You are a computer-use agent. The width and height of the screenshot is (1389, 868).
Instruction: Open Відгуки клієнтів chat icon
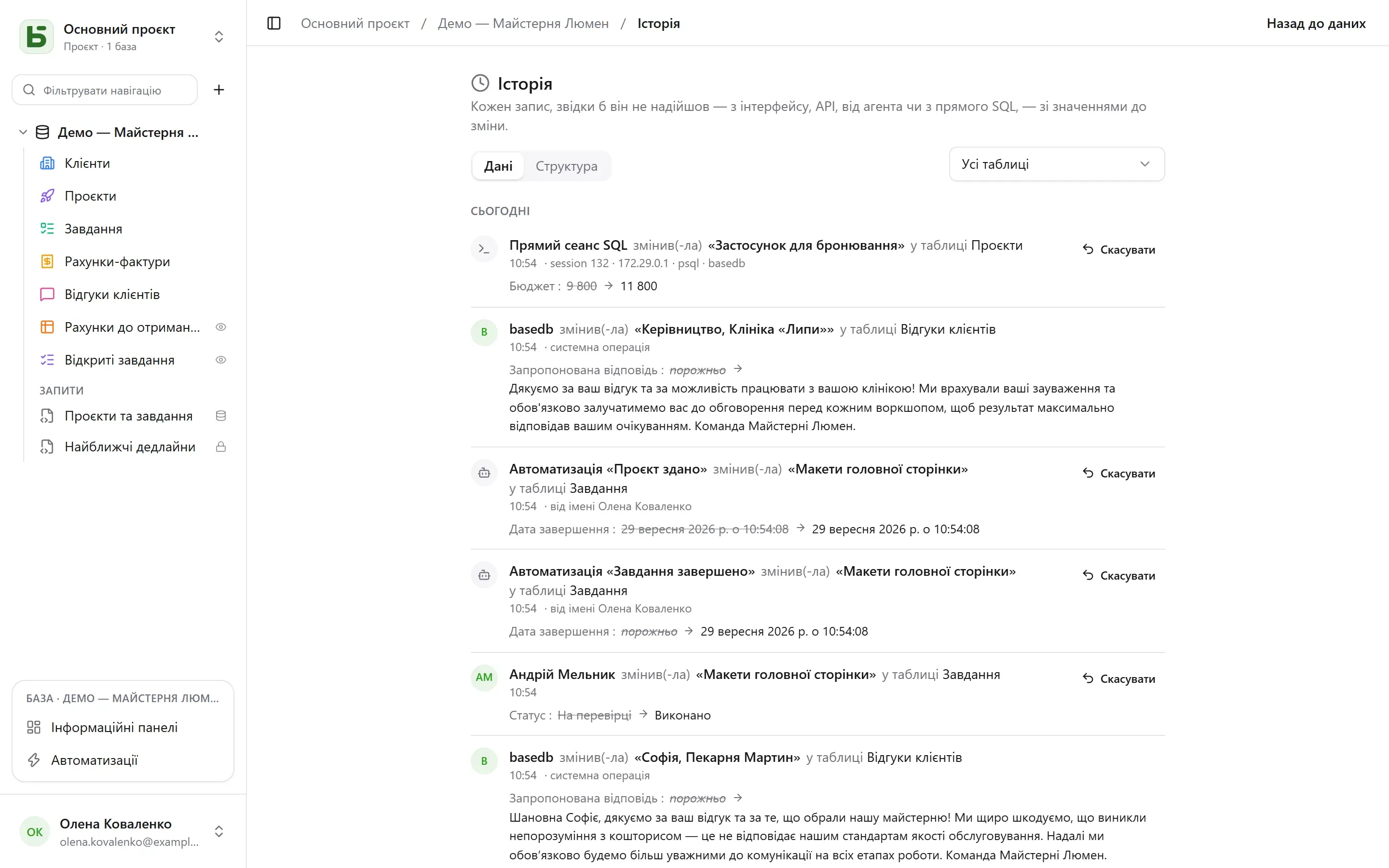pyautogui.click(x=47, y=295)
